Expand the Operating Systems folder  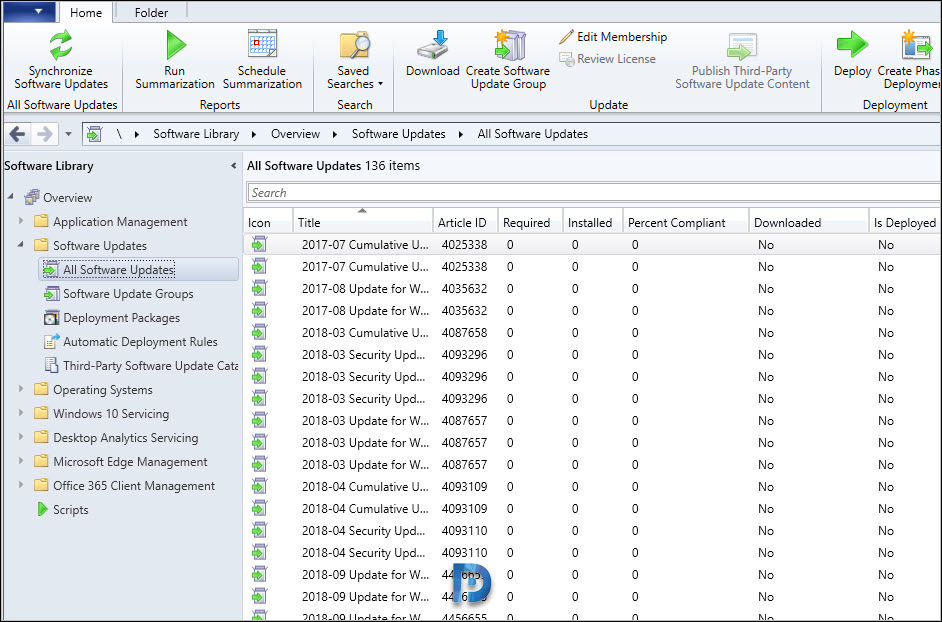coord(21,389)
